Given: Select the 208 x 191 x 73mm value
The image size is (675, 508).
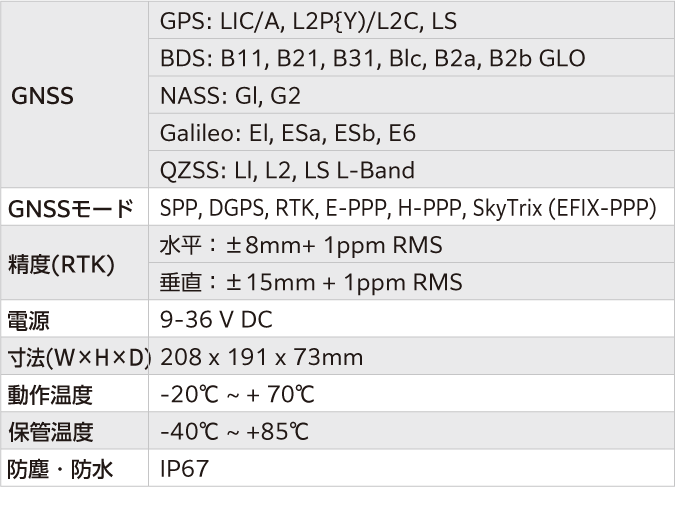Looking at the screenshot, I should click(261, 358).
